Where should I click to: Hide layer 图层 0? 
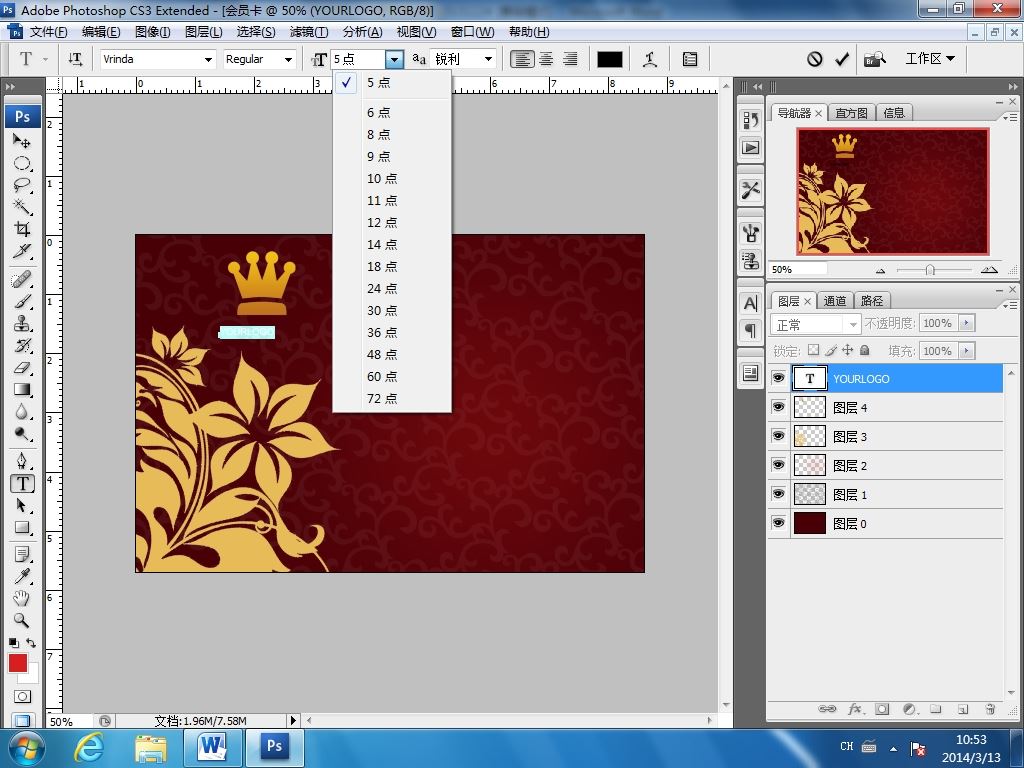click(x=778, y=522)
